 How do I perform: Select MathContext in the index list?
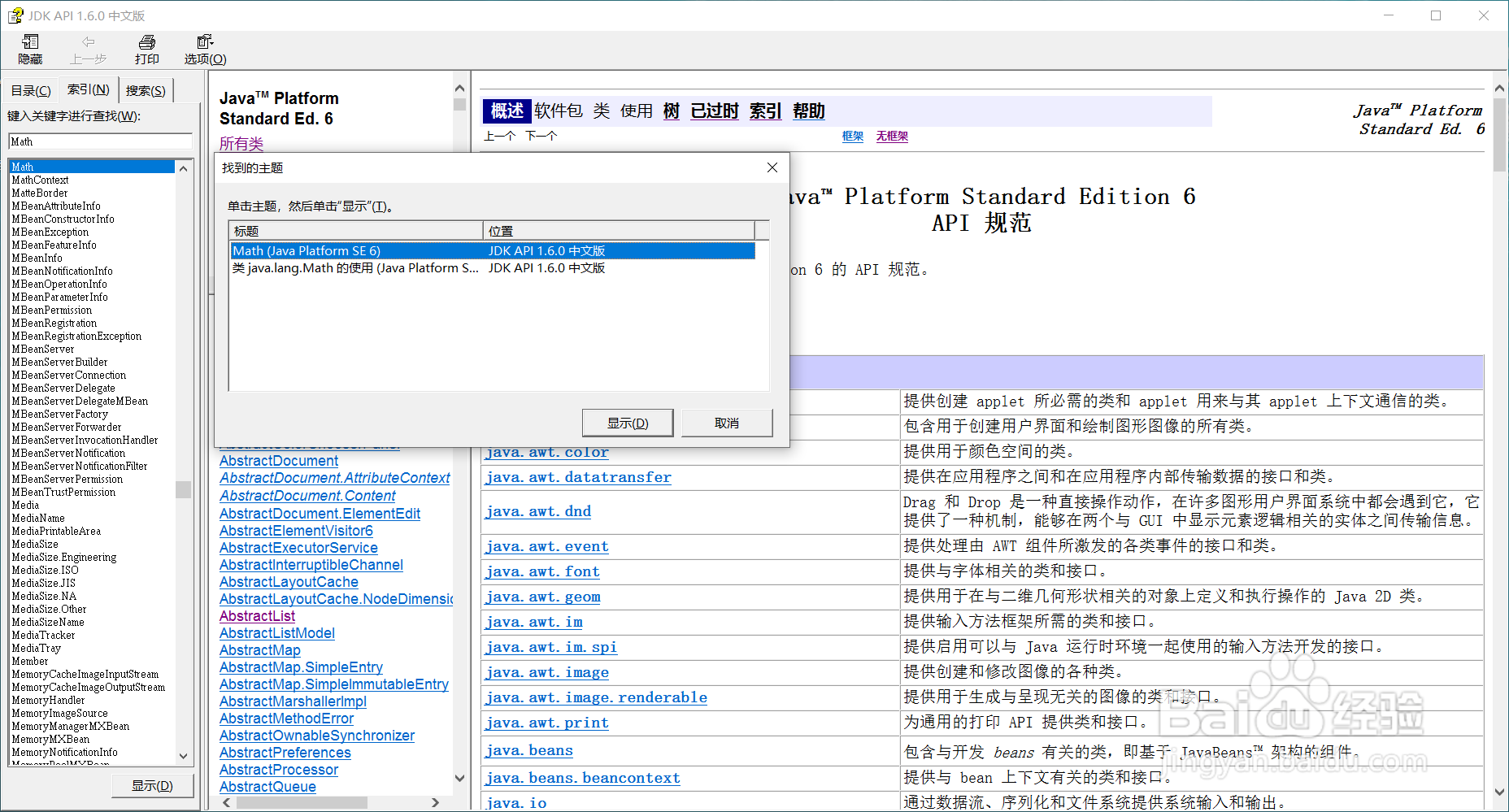pos(39,179)
